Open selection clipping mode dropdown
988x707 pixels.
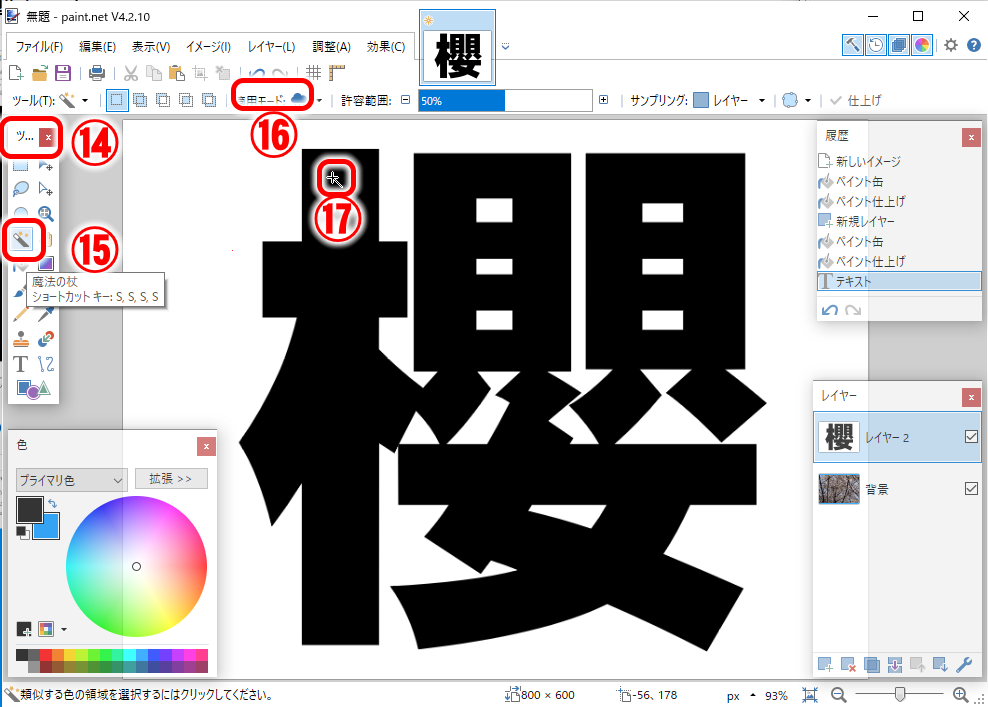pos(808,101)
